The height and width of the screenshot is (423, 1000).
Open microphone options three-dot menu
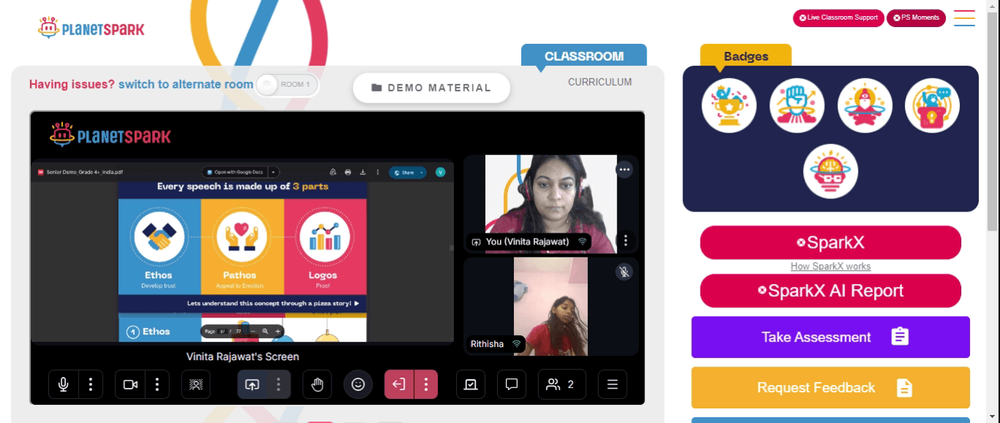(x=91, y=384)
